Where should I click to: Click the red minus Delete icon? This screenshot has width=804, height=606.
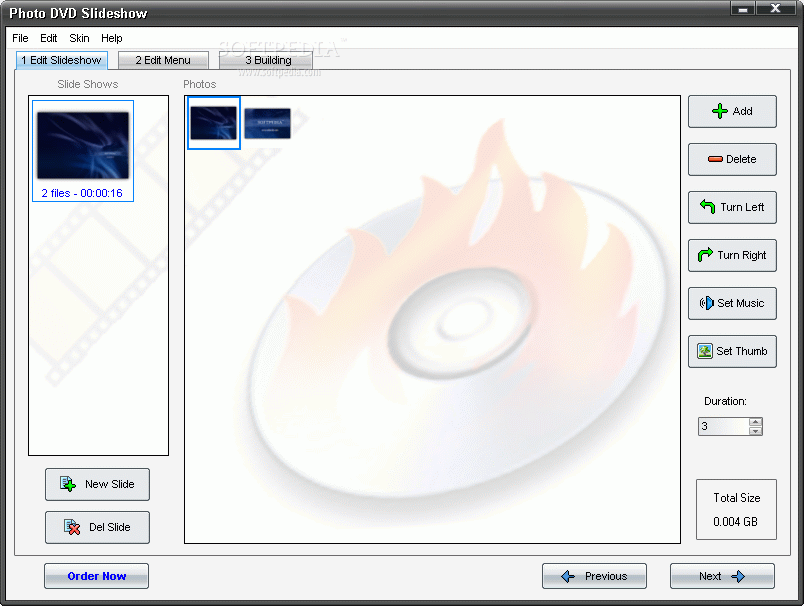click(715, 159)
